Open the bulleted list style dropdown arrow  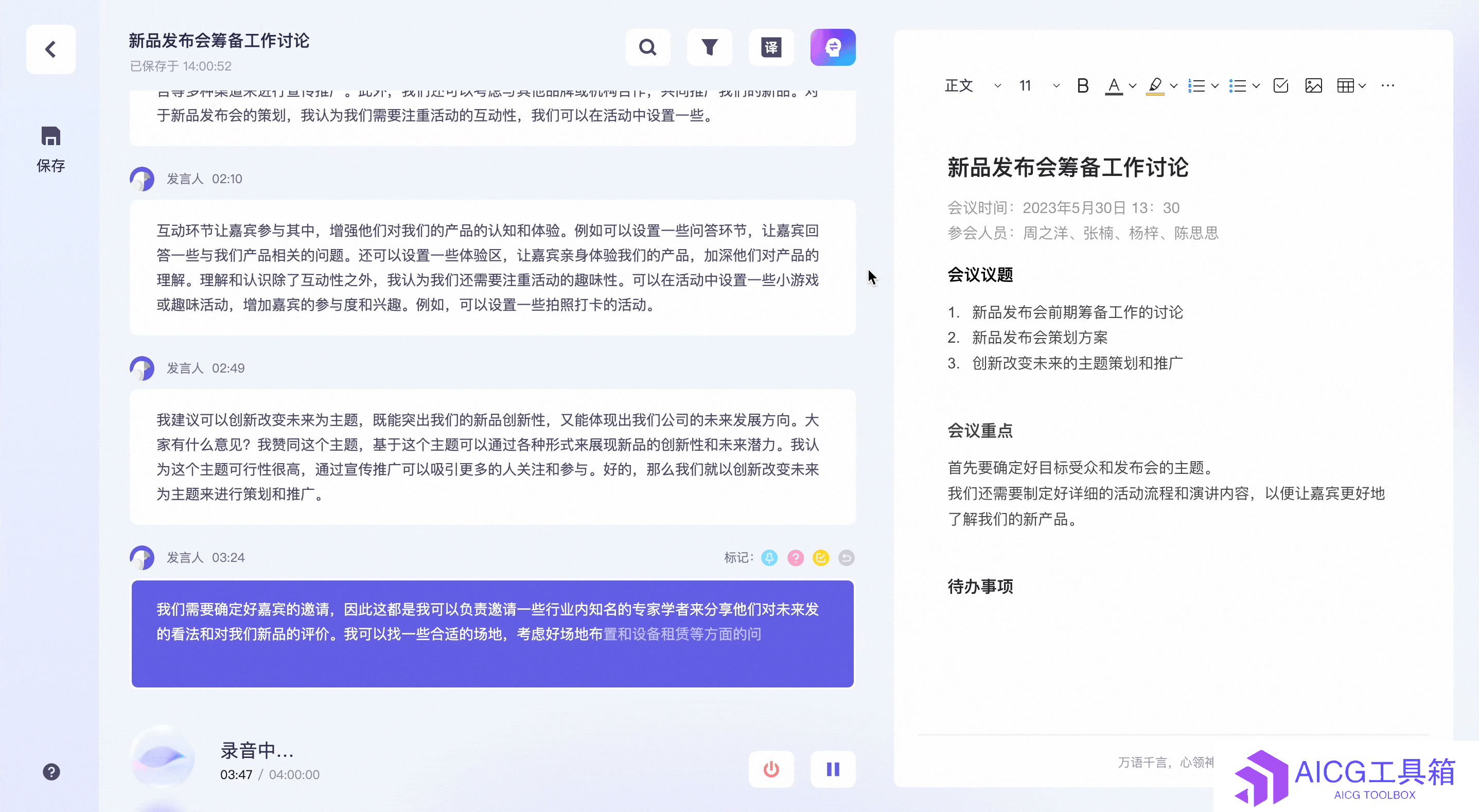(1256, 86)
